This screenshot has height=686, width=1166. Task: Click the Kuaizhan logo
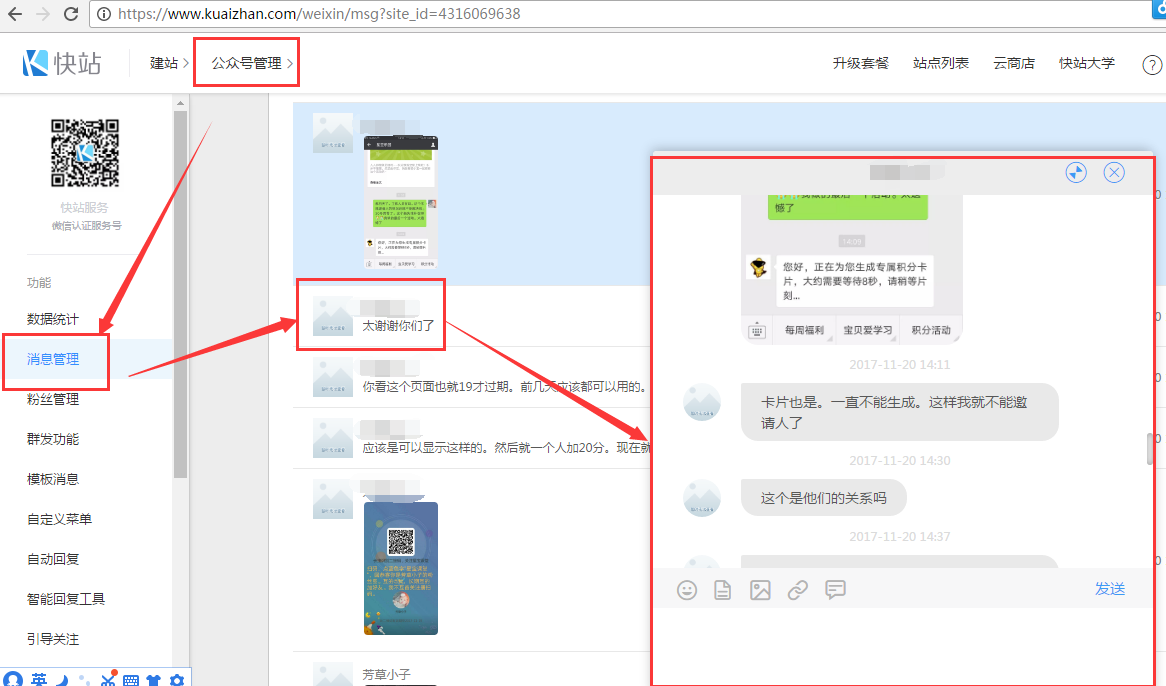62,63
